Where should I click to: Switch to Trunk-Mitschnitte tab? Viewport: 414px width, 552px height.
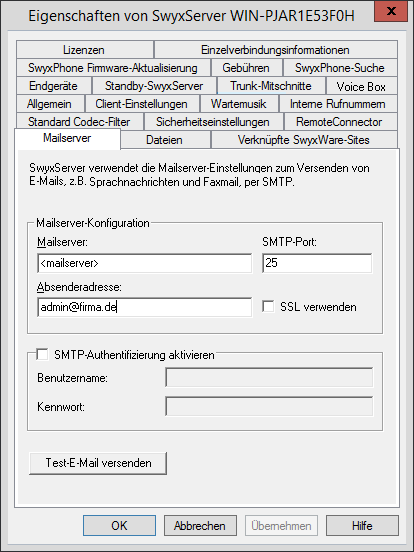pyautogui.click(x=271, y=86)
